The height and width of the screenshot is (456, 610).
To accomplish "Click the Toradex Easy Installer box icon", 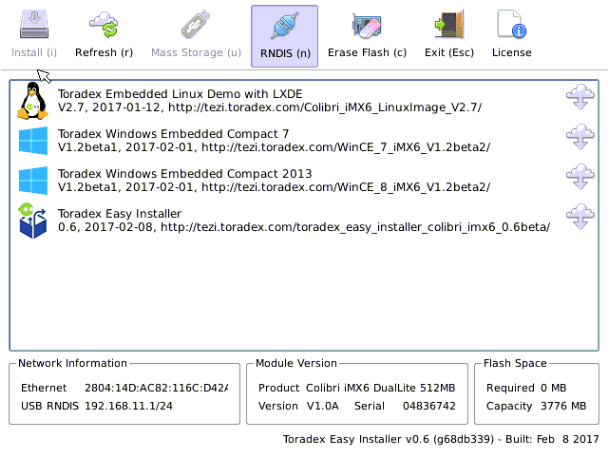I will point(33,221).
